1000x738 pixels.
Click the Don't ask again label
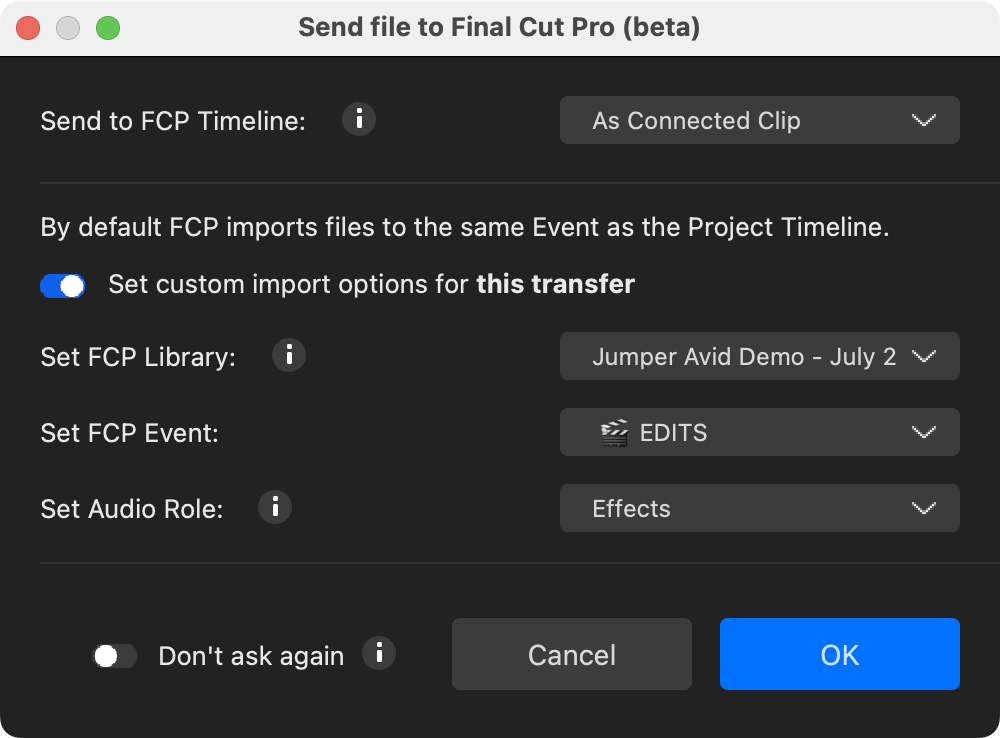coord(251,656)
